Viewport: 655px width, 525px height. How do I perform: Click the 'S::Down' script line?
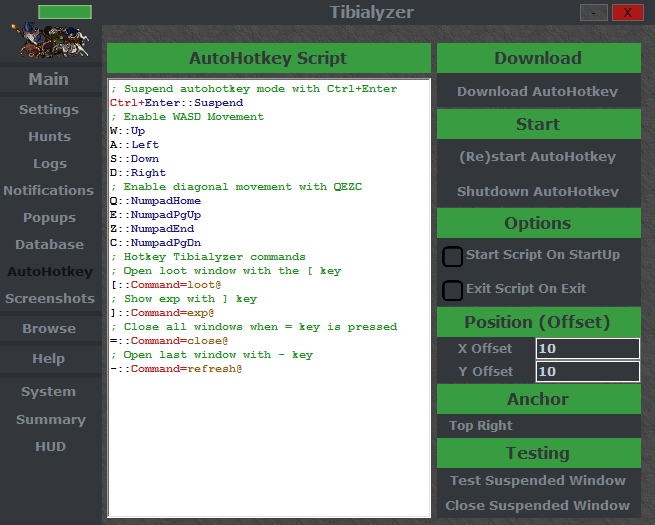coord(134,159)
